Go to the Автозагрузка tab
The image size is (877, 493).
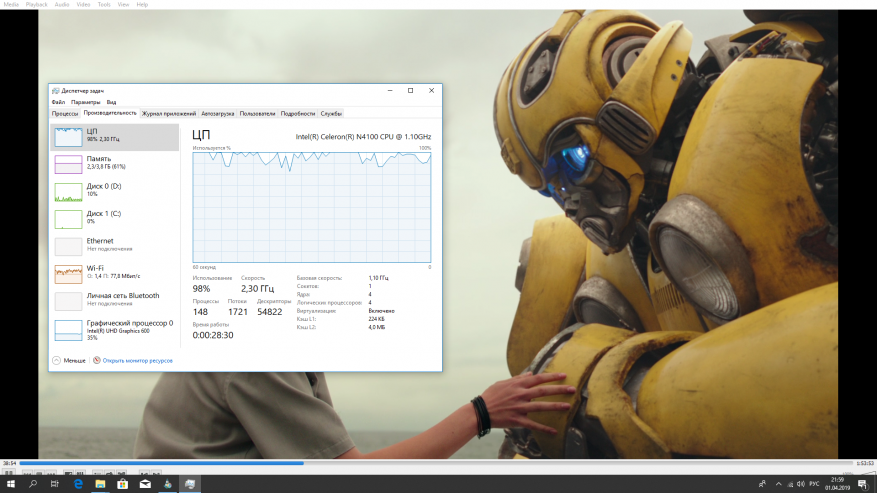click(x=218, y=114)
